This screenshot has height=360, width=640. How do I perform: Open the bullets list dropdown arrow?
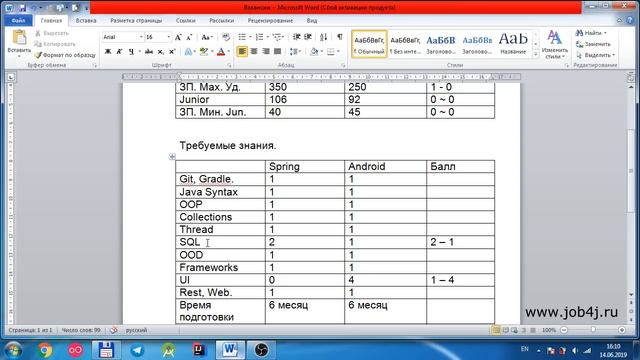[250, 37]
